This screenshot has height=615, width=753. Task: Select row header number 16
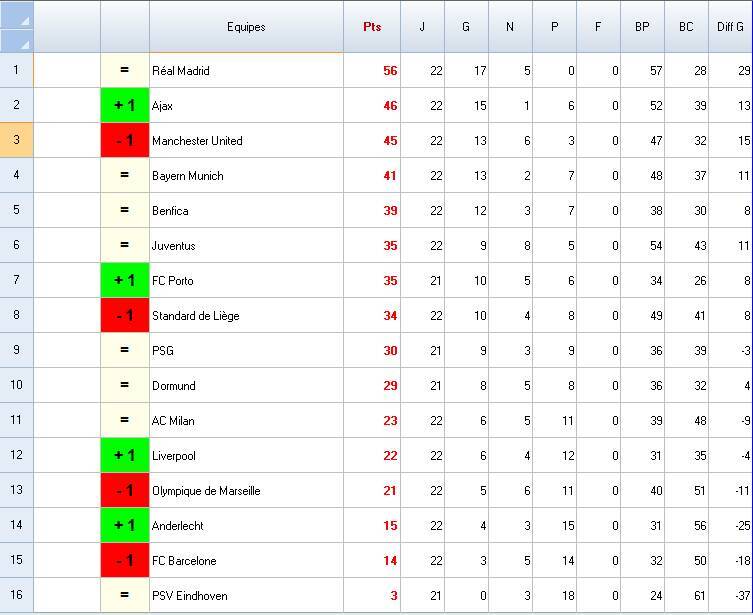(16, 595)
